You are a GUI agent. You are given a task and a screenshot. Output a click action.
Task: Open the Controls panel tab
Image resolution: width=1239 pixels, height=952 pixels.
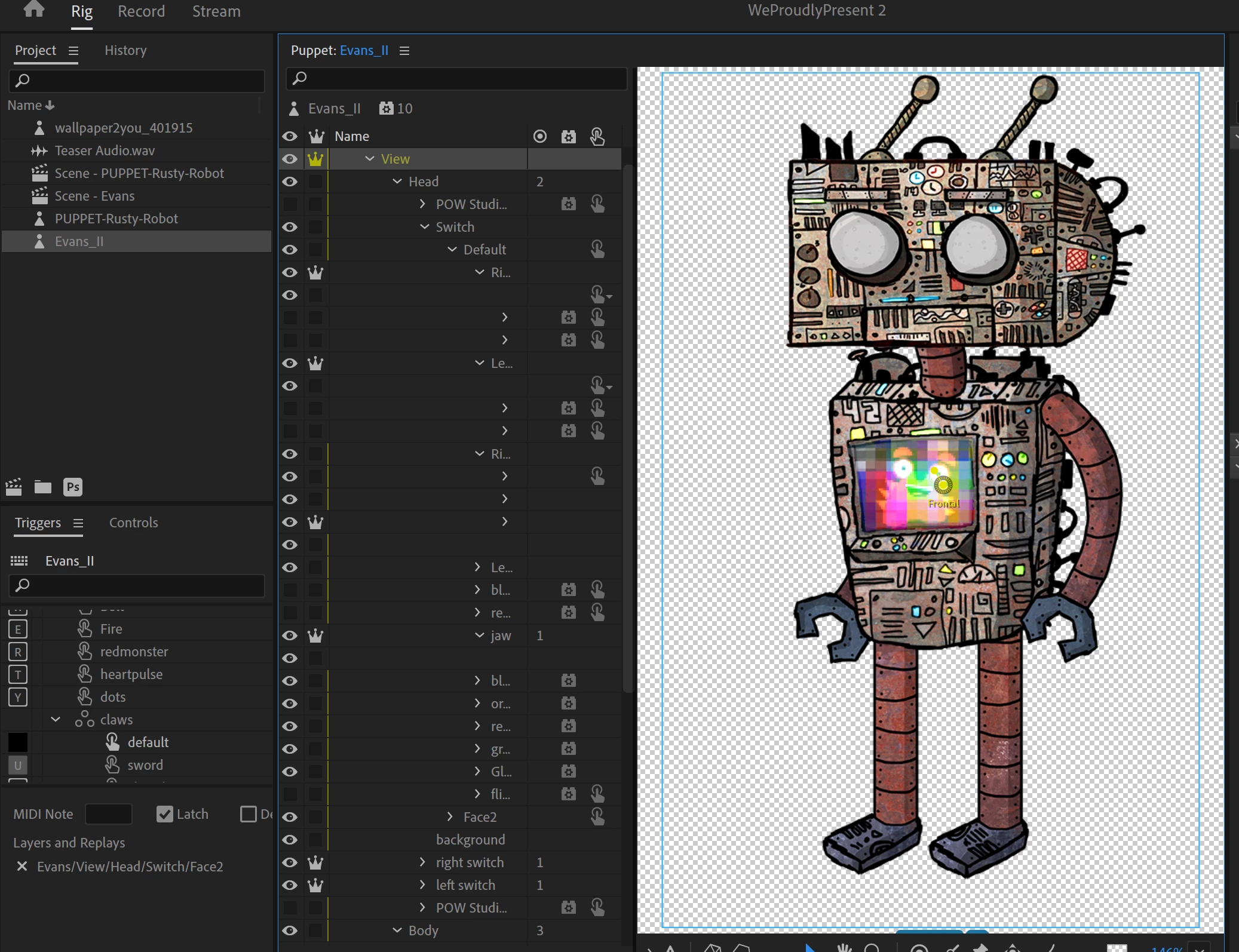click(133, 523)
